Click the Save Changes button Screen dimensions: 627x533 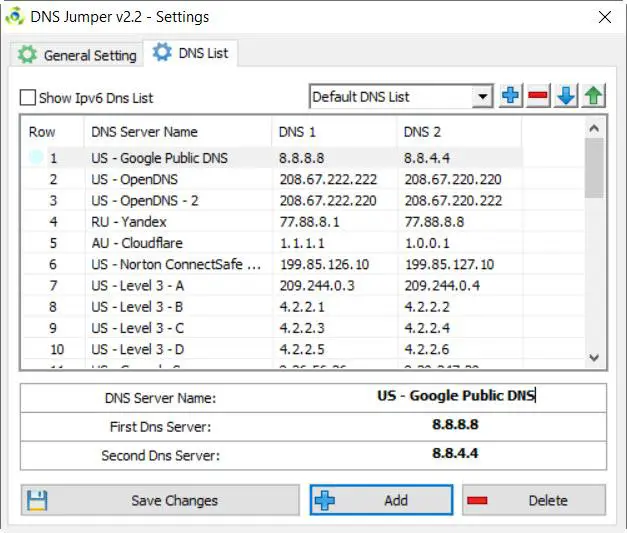point(160,500)
